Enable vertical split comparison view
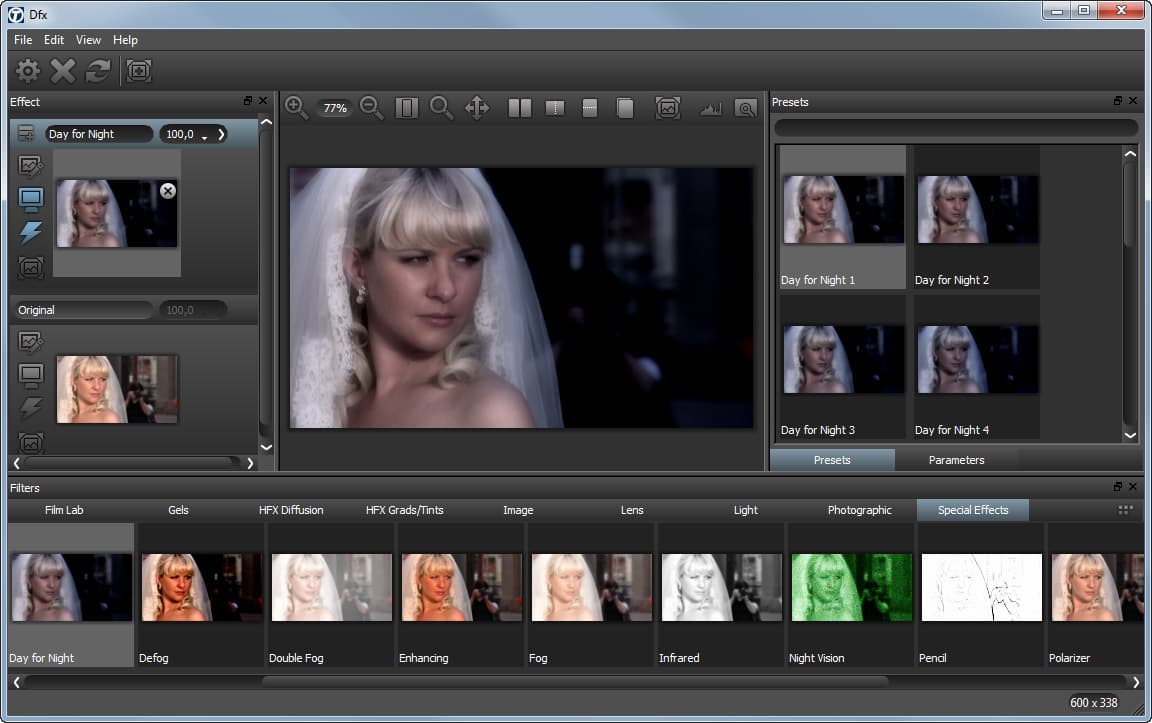 (x=555, y=108)
